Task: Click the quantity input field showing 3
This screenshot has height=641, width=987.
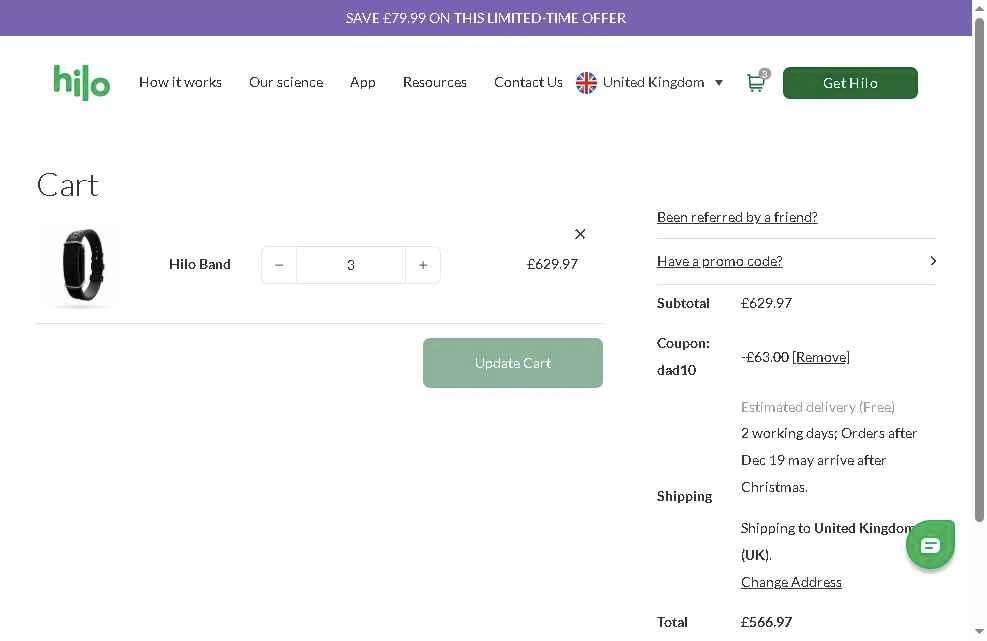Action: (351, 265)
